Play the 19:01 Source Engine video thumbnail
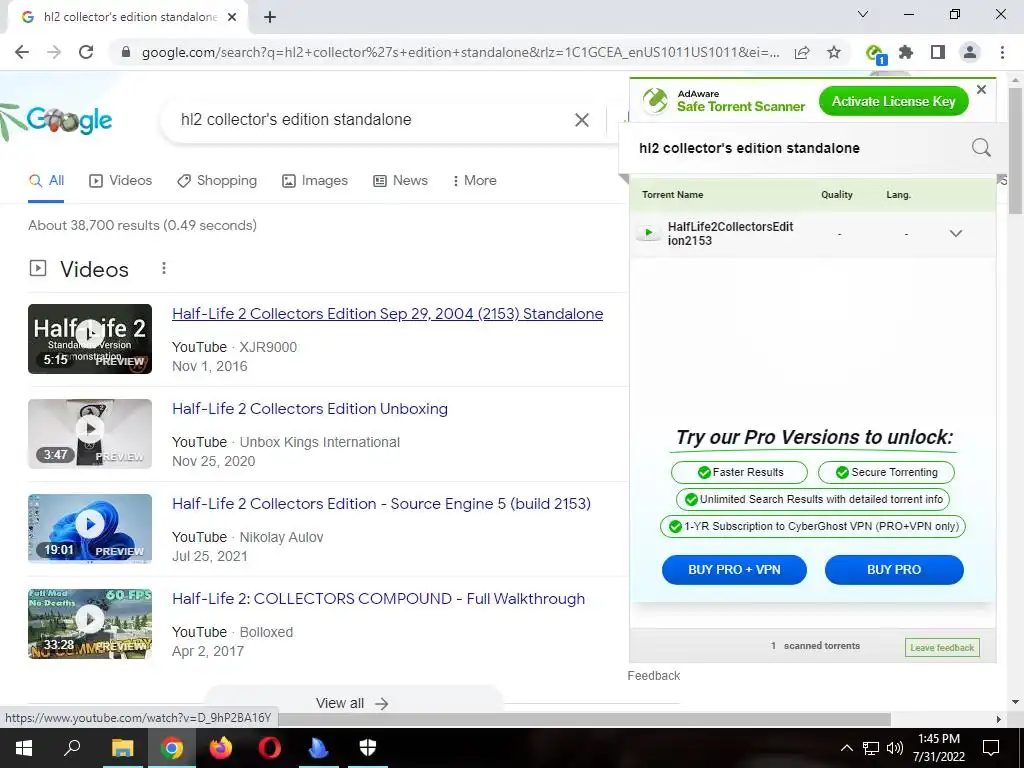Screen dimensions: 1024x768 (x=90, y=529)
